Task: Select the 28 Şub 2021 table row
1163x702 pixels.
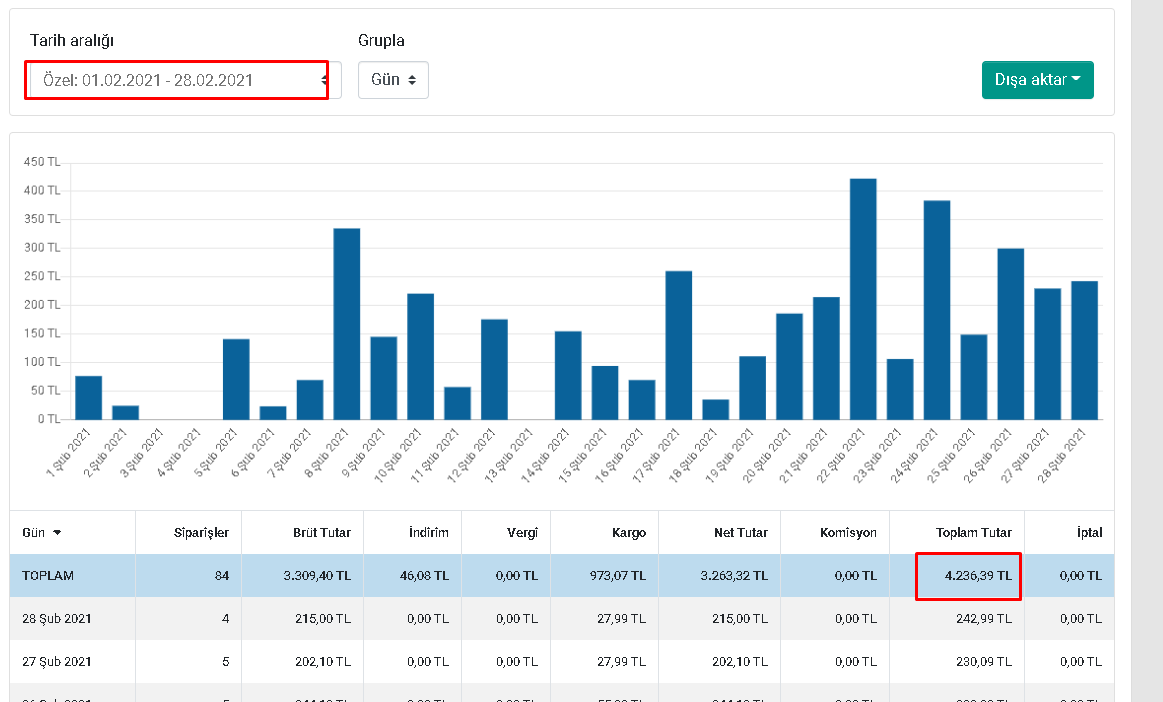Action: pyautogui.click(x=561, y=619)
